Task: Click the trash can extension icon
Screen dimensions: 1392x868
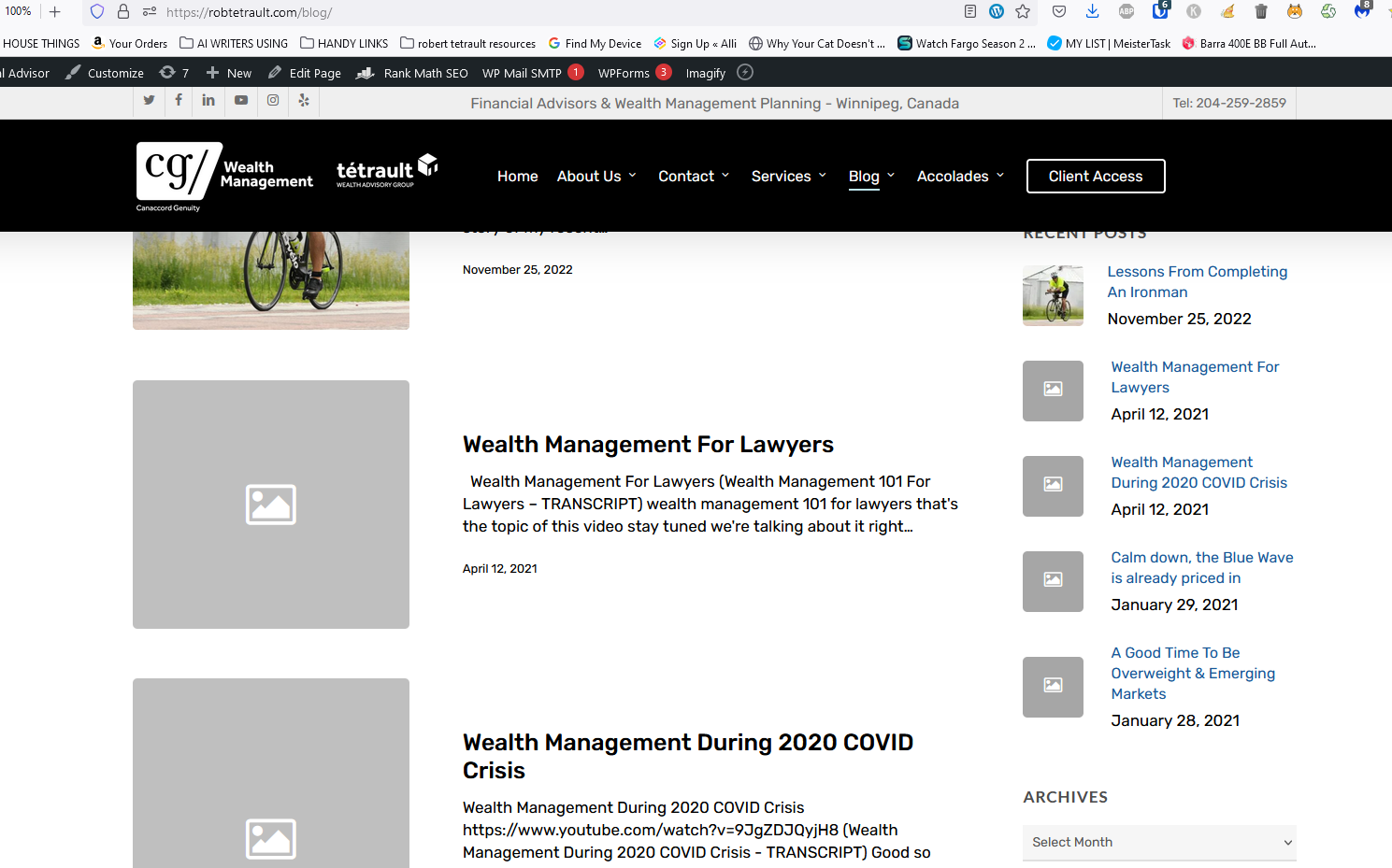Action: [x=1261, y=11]
